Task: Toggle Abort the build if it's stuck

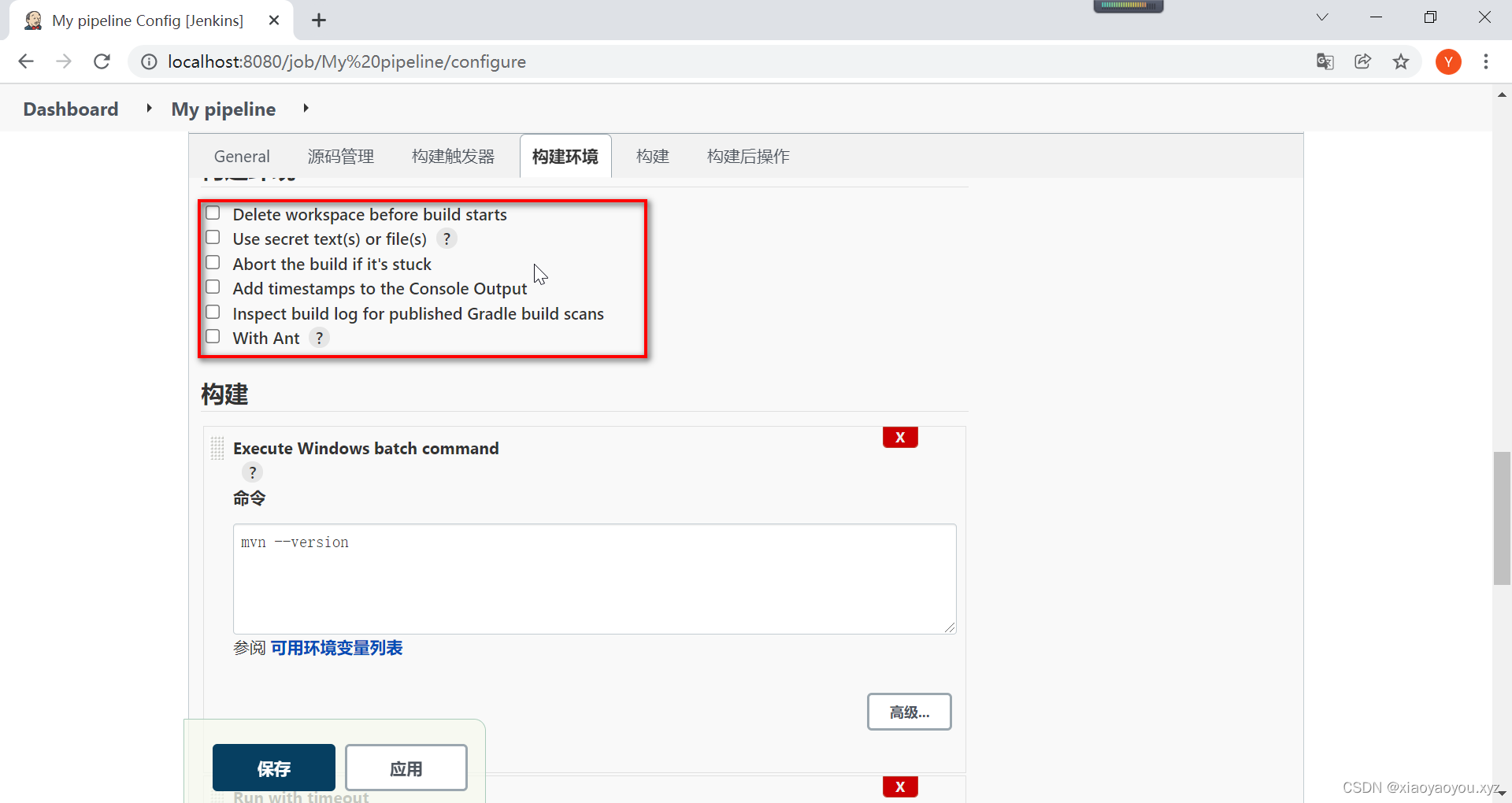Action: (213, 263)
